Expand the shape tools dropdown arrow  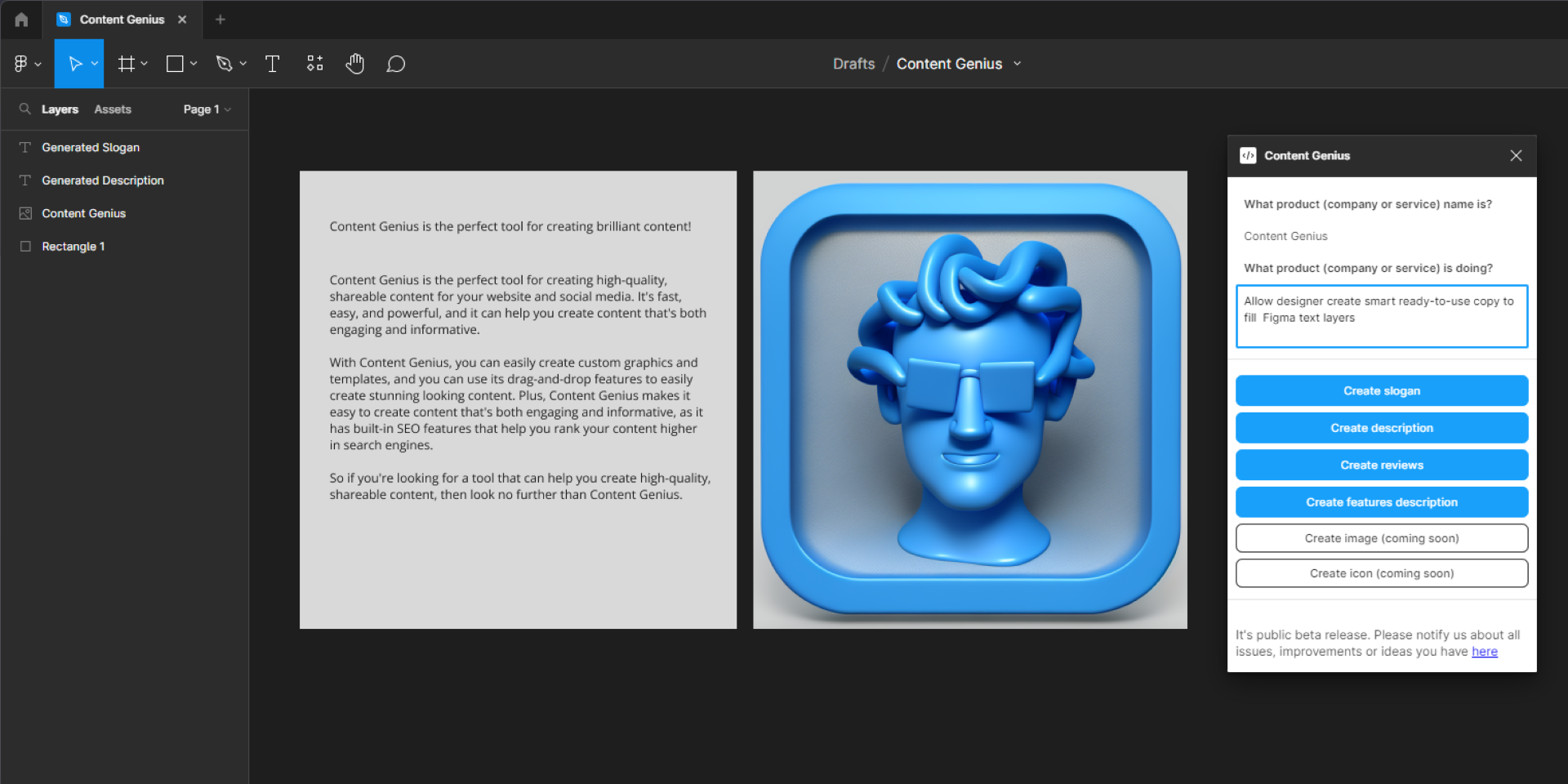194,64
